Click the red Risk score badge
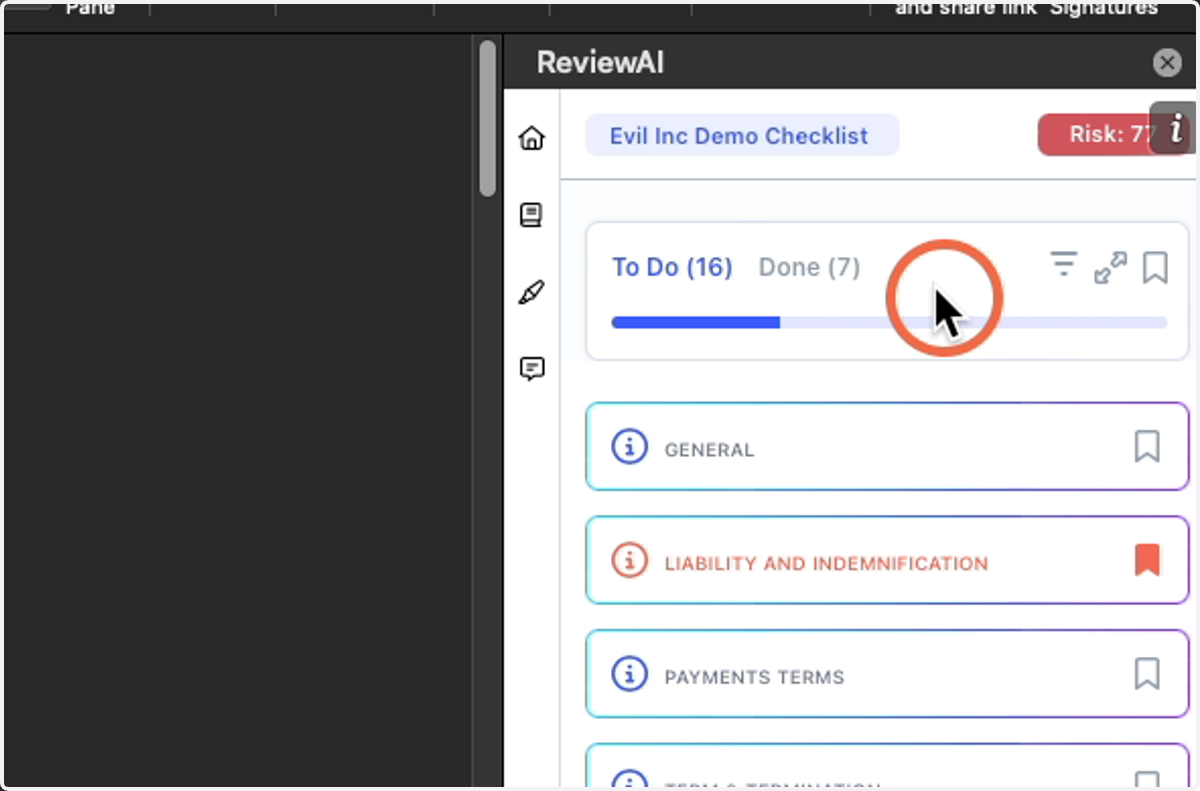 point(1100,135)
